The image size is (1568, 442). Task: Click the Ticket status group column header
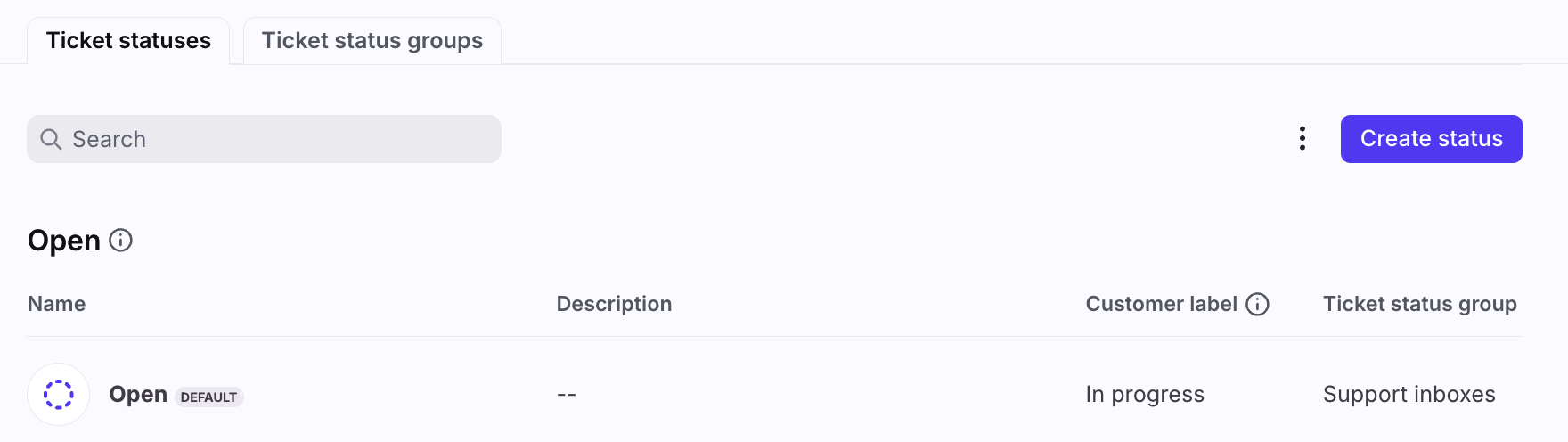pyautogui.click(x=1420, y=304)
